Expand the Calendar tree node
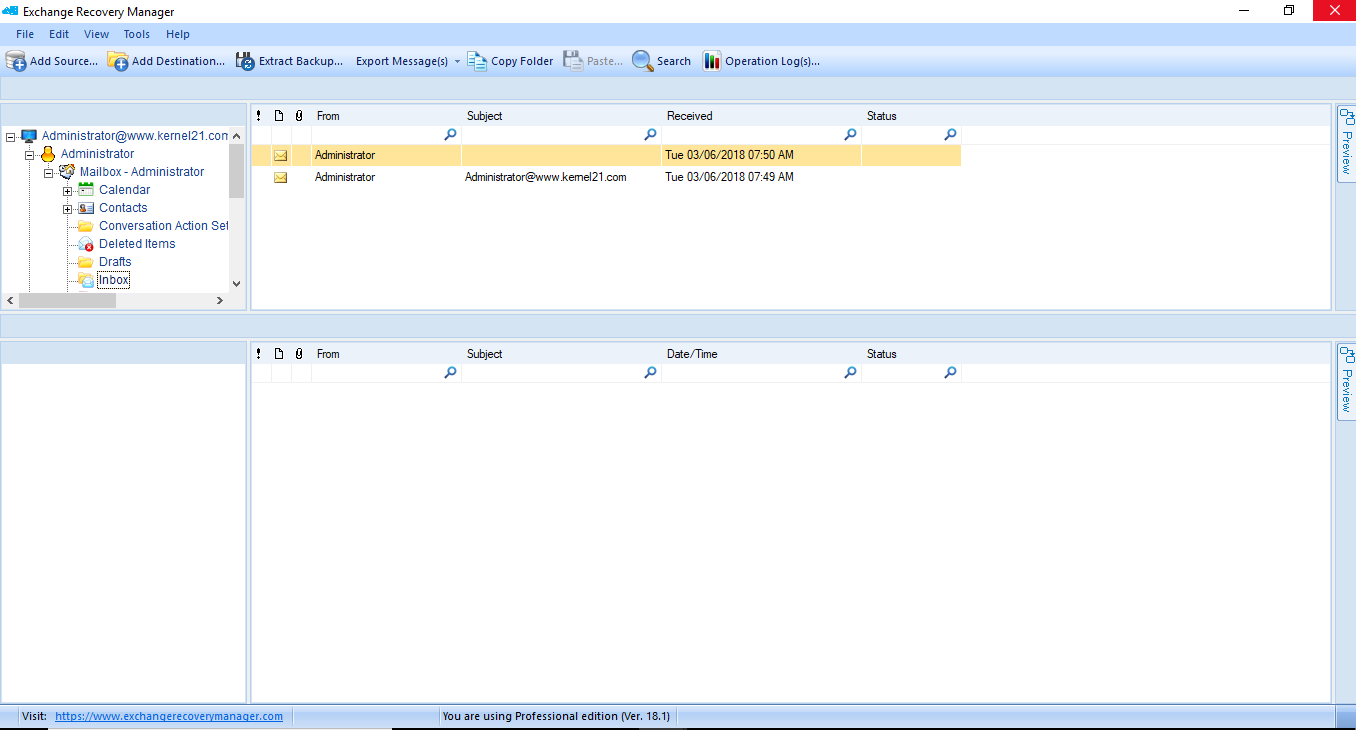The height and width of the screenshot is (730, 1356). pos(68,190)
